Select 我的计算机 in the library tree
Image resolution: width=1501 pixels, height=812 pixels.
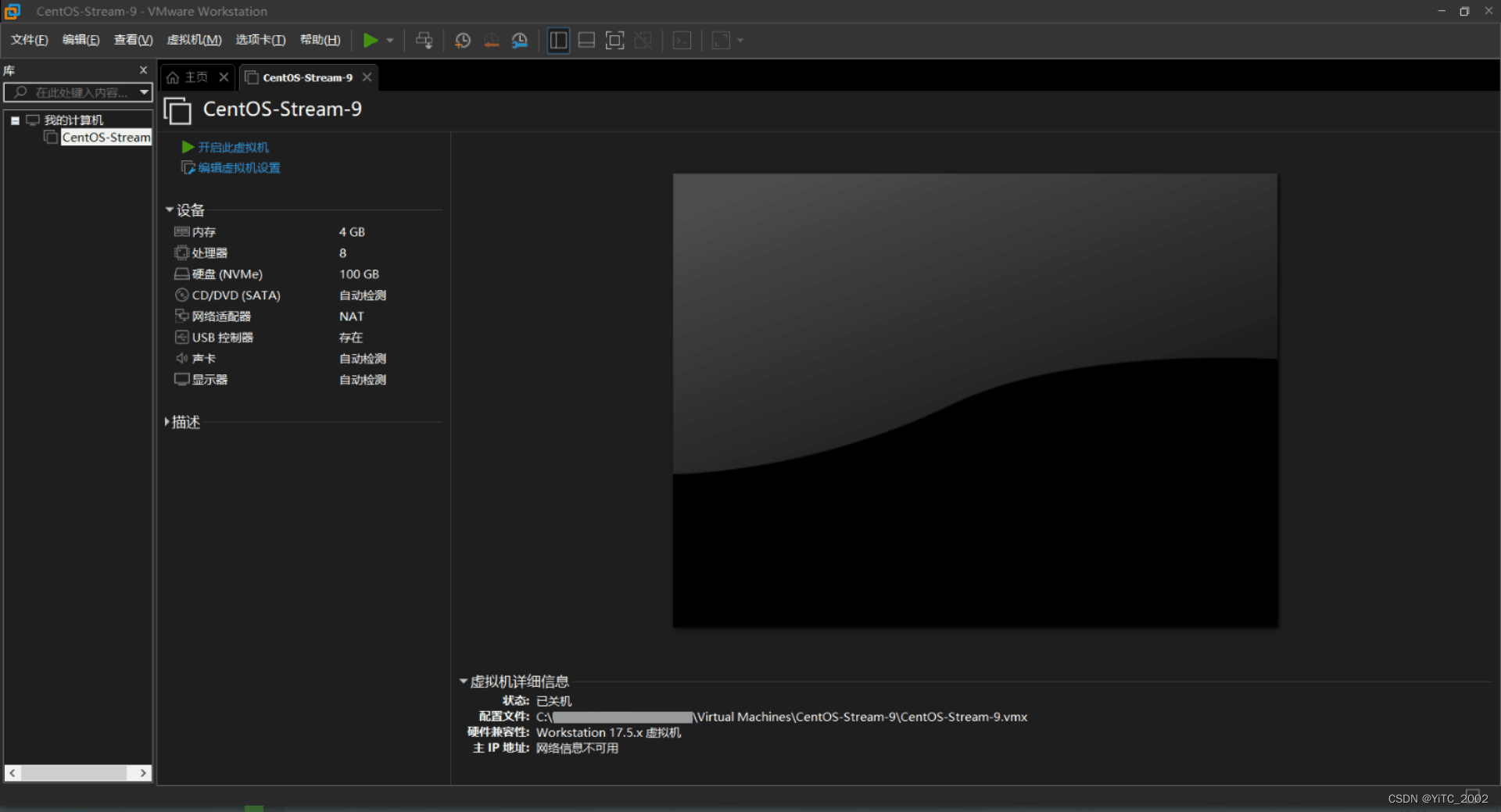pyautogui.click(x=73, y=120)
